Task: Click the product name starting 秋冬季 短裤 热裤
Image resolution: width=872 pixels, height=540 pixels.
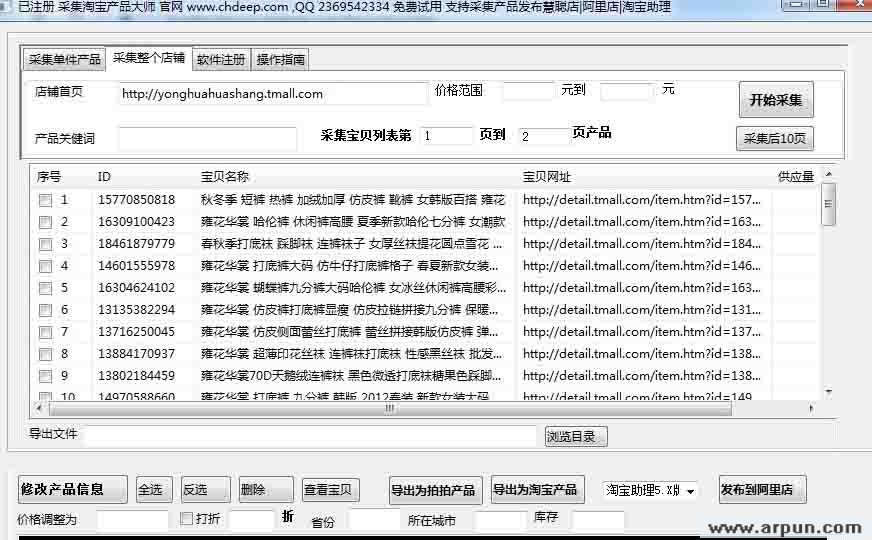Action: (x=353, y=200)
